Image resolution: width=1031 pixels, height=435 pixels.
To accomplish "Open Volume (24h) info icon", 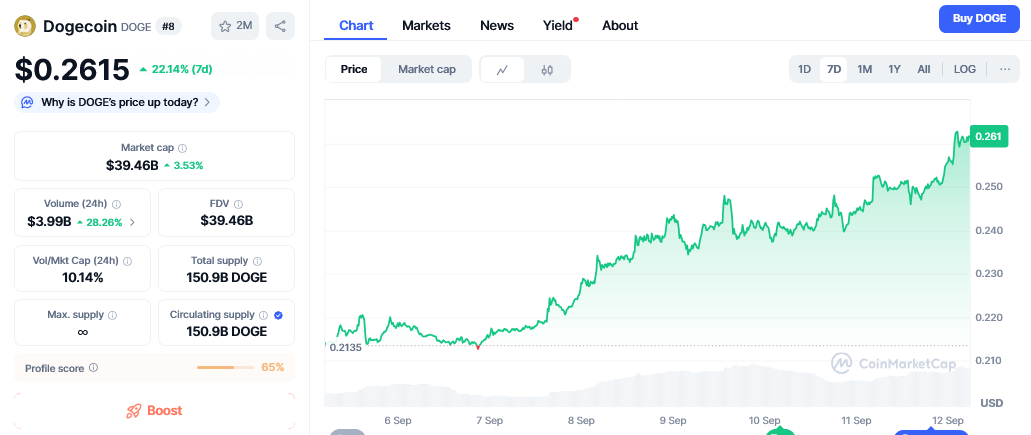I will [116, 204].
